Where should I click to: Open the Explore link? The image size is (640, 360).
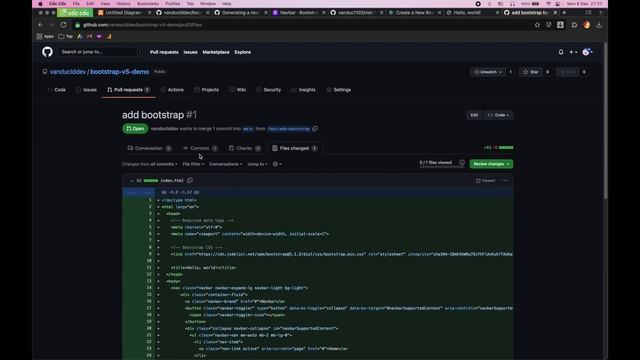coord(242,52)
